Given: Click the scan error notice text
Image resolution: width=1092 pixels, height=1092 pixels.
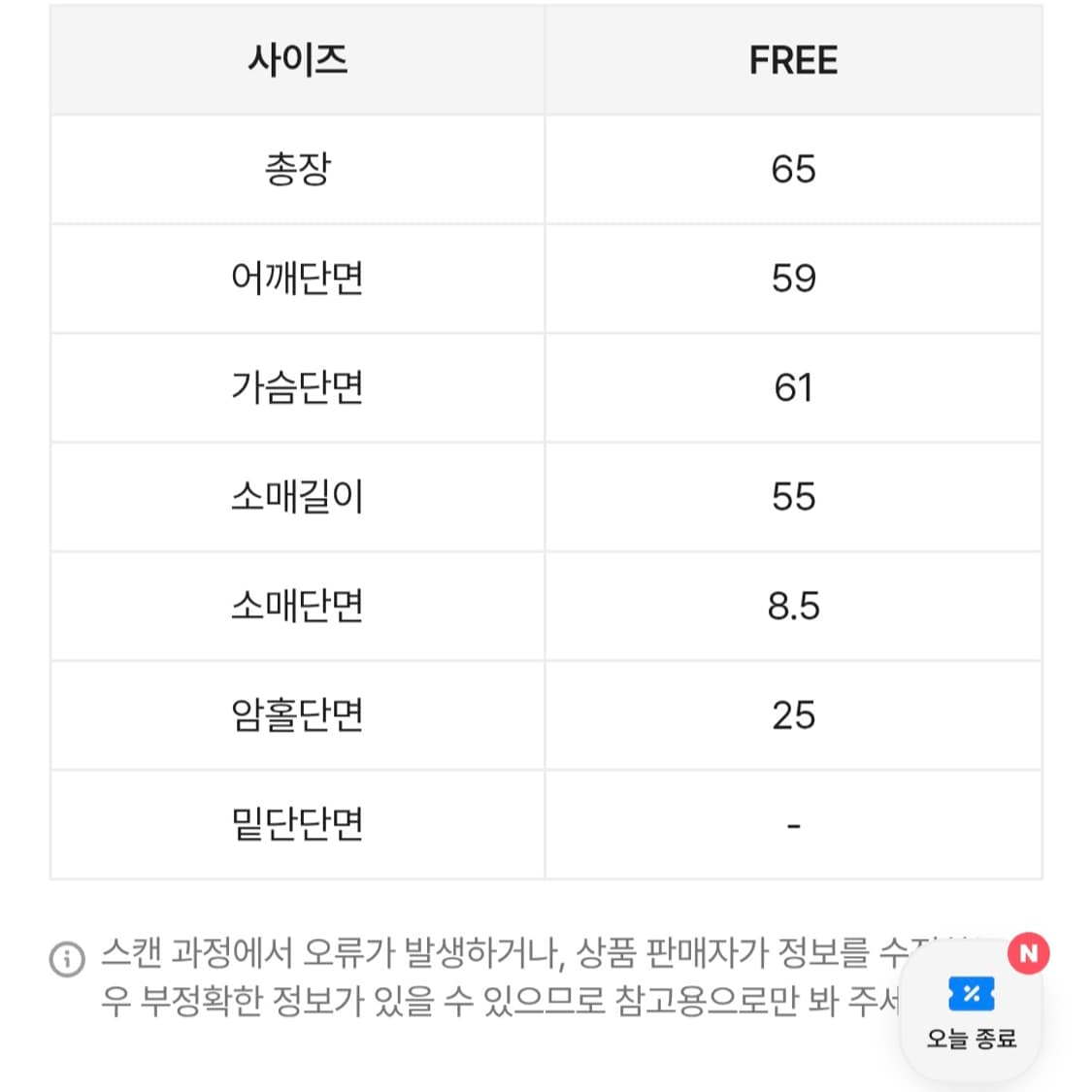Looking at the screenshot, I should pos(485,976).
